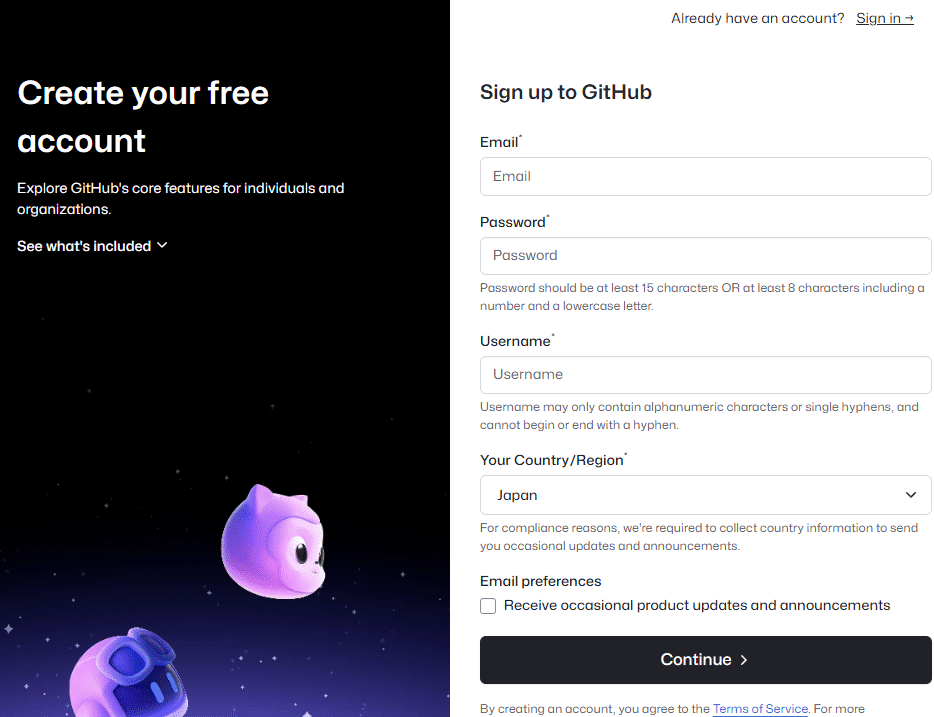Click the Email input field
The height and width of the screenshot is (717, 934).
[x=705, y=176]
